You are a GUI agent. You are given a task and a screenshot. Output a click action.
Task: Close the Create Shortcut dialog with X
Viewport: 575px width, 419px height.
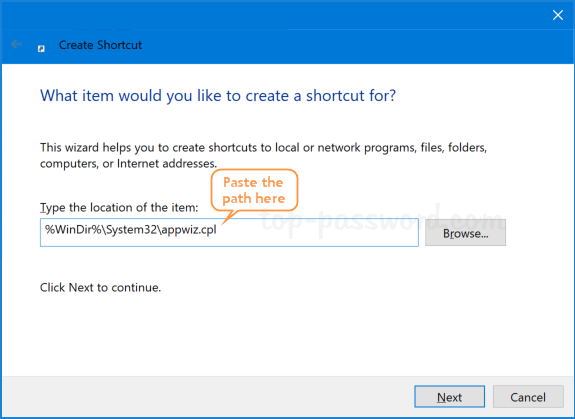pyautogui.click(x=558, y=15)
